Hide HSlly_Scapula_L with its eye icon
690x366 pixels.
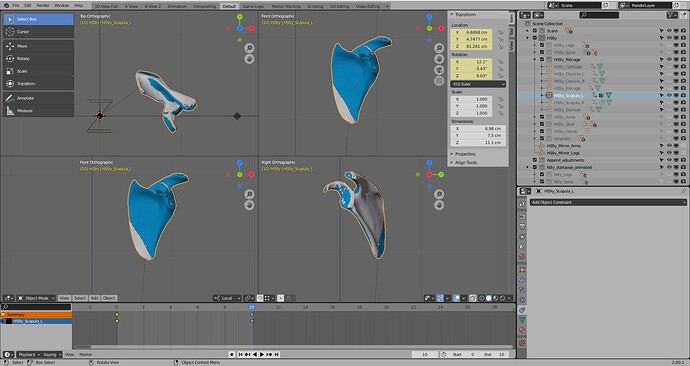pyautogui.click(x=669, y=95)
